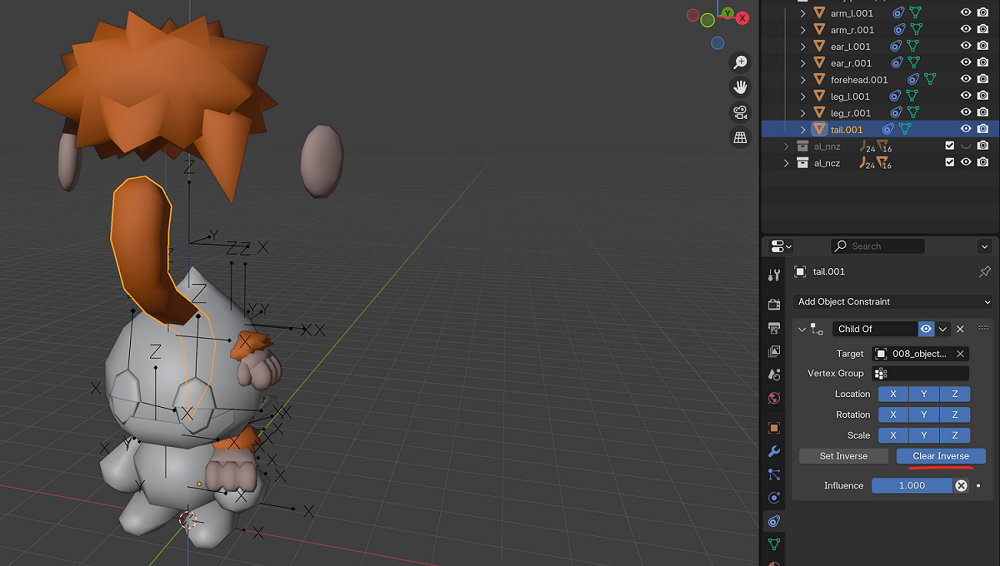Delete the Child Of constraint with X
This screenshot has height=566, width=1000.
pos(960,329)
